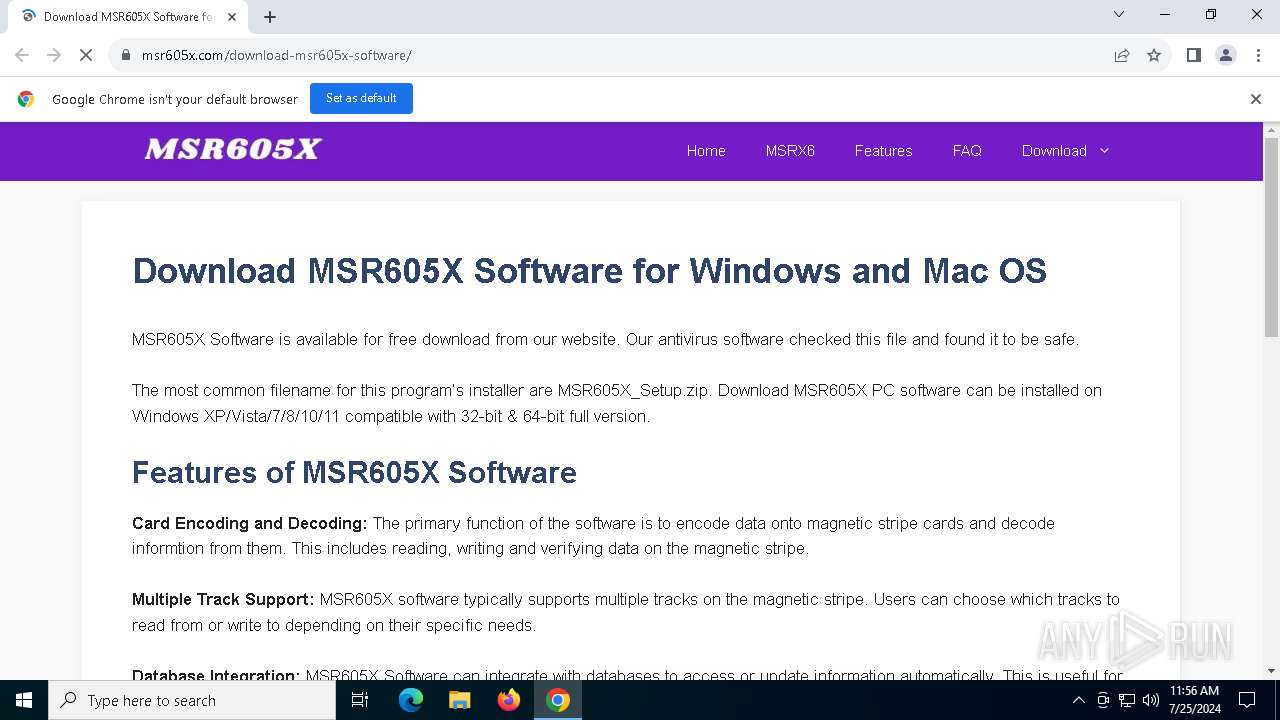This screenshot has height=720, width=1280.
Task: Show hidden system tray icons
Action: (1078, 700)
